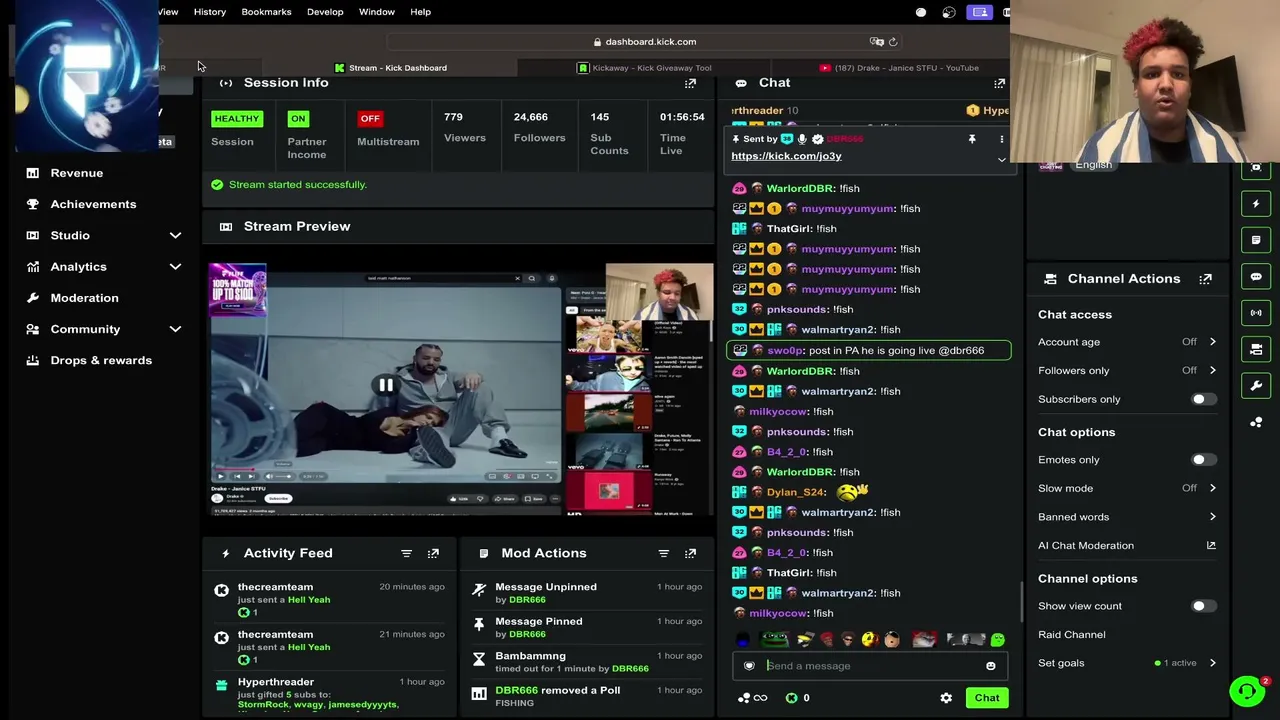Open Slow mode setting arrow

tap(1212, 488)
